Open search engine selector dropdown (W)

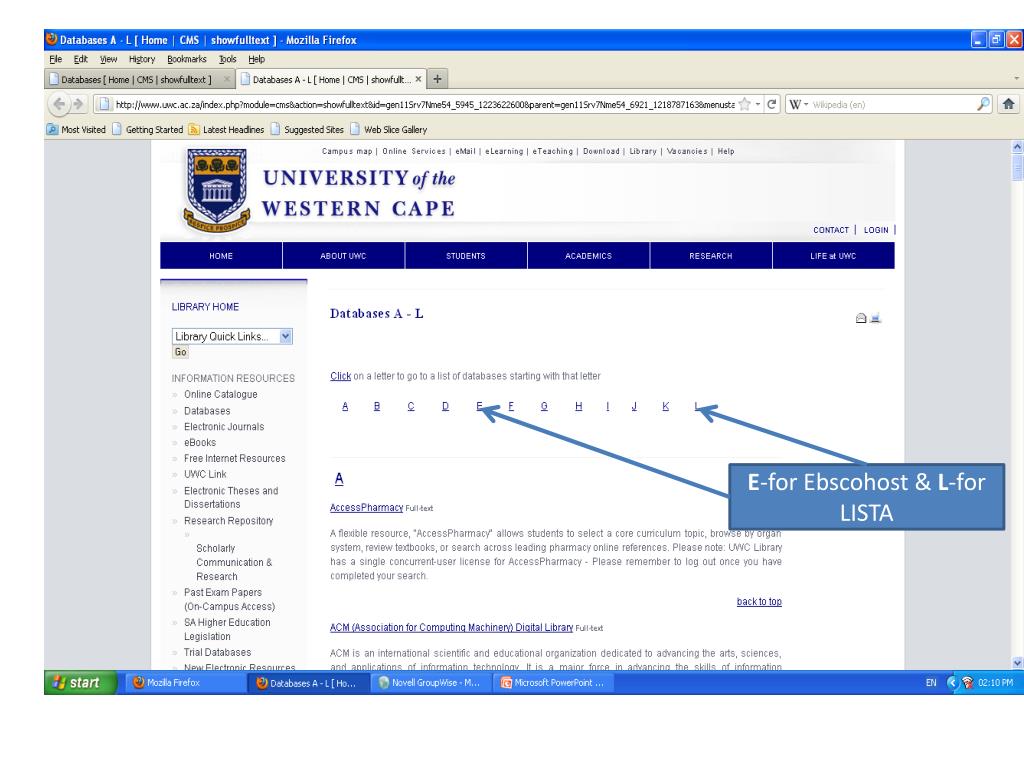click(x=798, y=104)
